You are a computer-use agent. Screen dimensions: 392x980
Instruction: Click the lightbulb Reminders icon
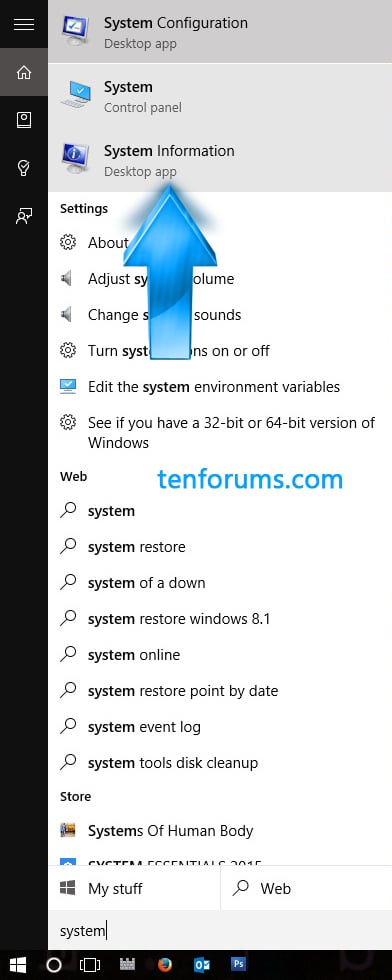click(24, 168)
